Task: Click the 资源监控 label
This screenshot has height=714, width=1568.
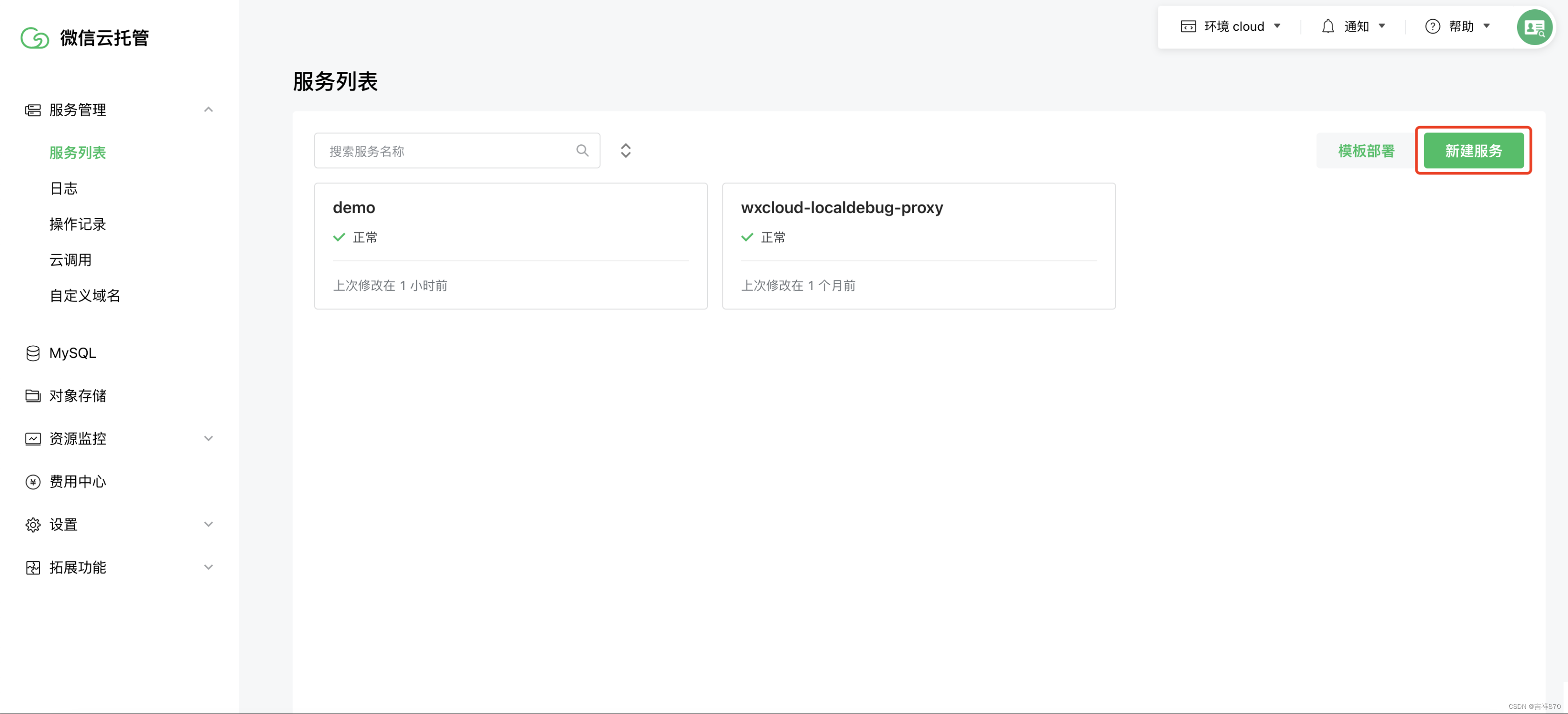Action: coord(78,439)
